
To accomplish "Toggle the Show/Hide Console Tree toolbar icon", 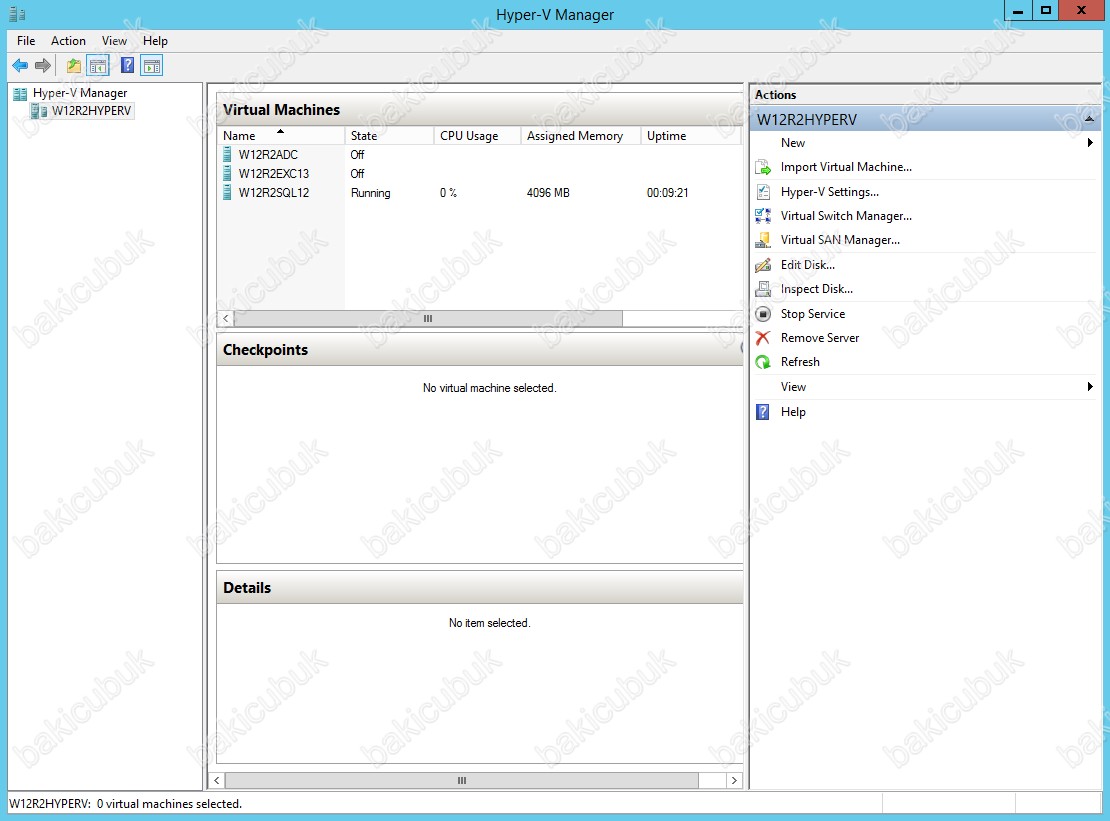I will point(98,66).
